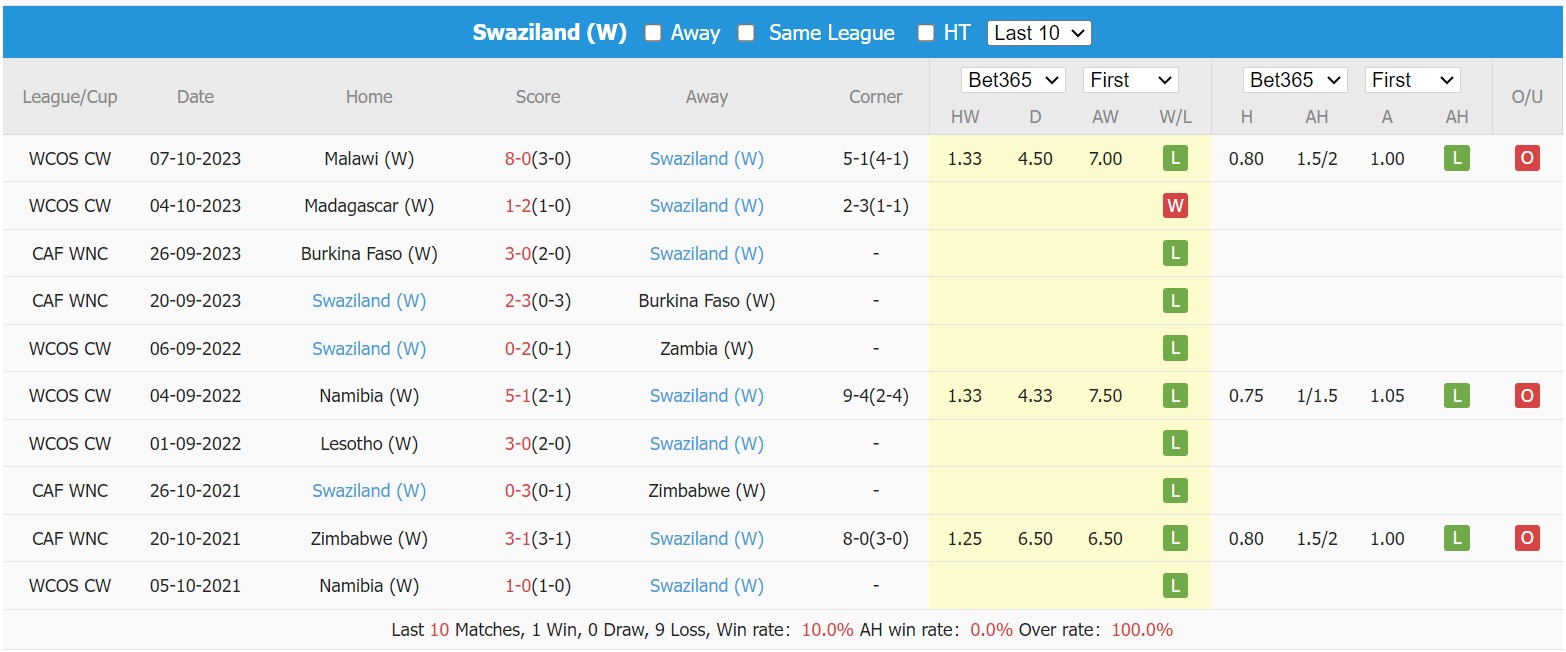Click the O/U column header
The height and width of the screenshot is (652, 1566).
coord(1527,97)
